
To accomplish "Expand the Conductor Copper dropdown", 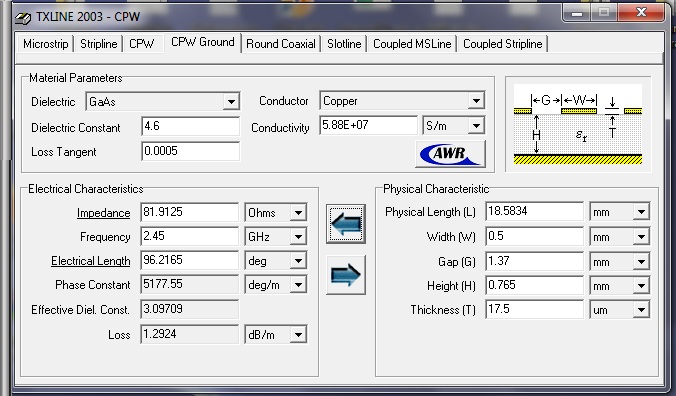I will (x=476, y=101).
